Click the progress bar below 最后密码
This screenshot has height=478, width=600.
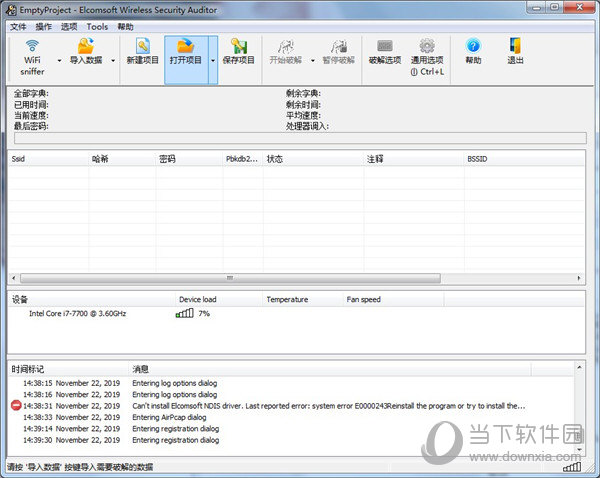[x=300, y=138]
